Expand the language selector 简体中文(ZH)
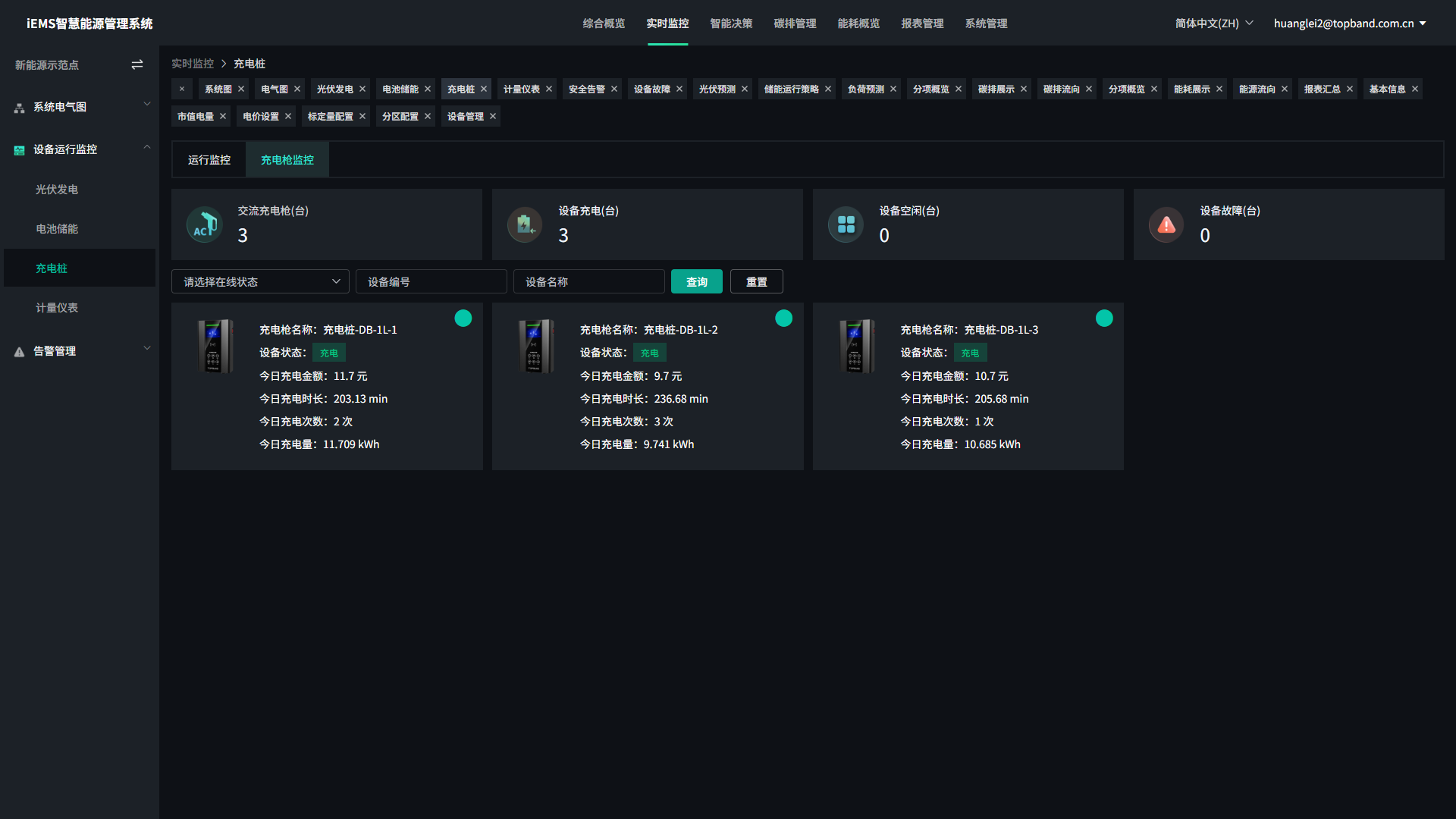 (1213, 24)
